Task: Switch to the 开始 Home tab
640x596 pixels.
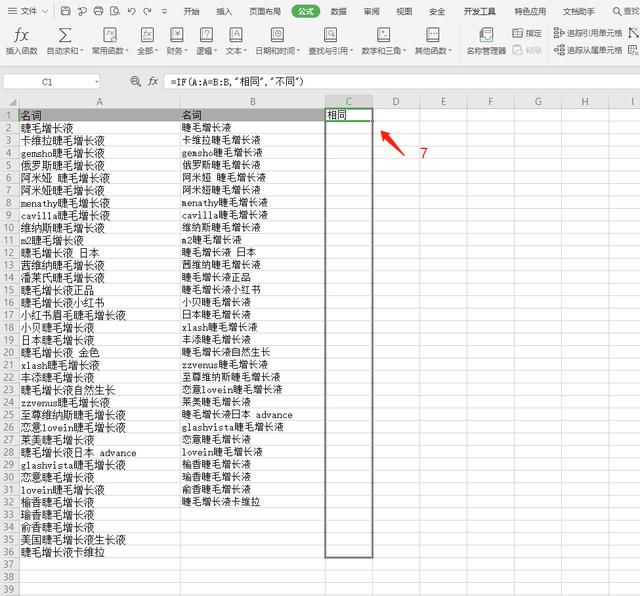Action: tap(191, 11)
